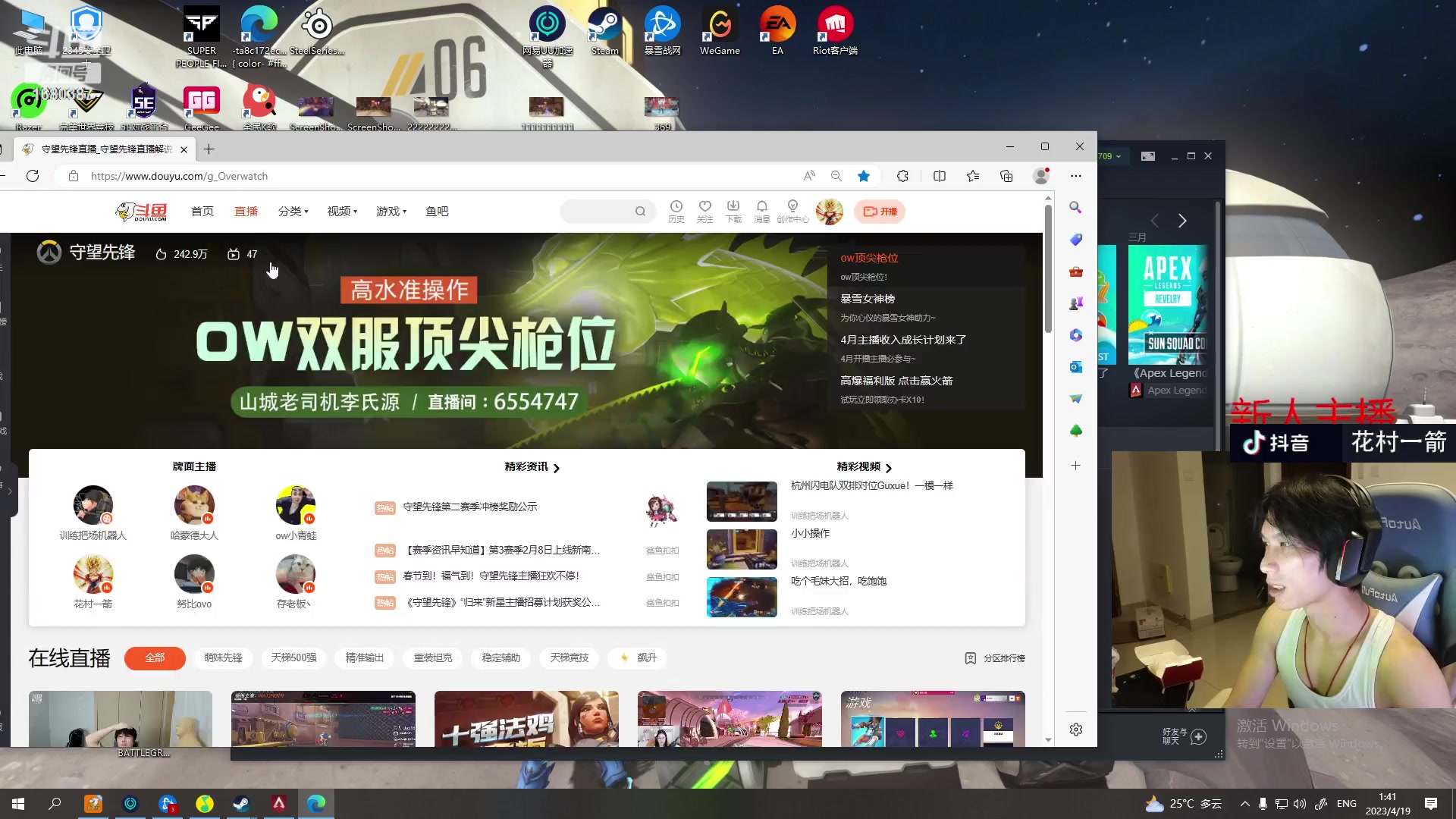
Task: Open Douyu history (历史) icon
Action: 676,211
